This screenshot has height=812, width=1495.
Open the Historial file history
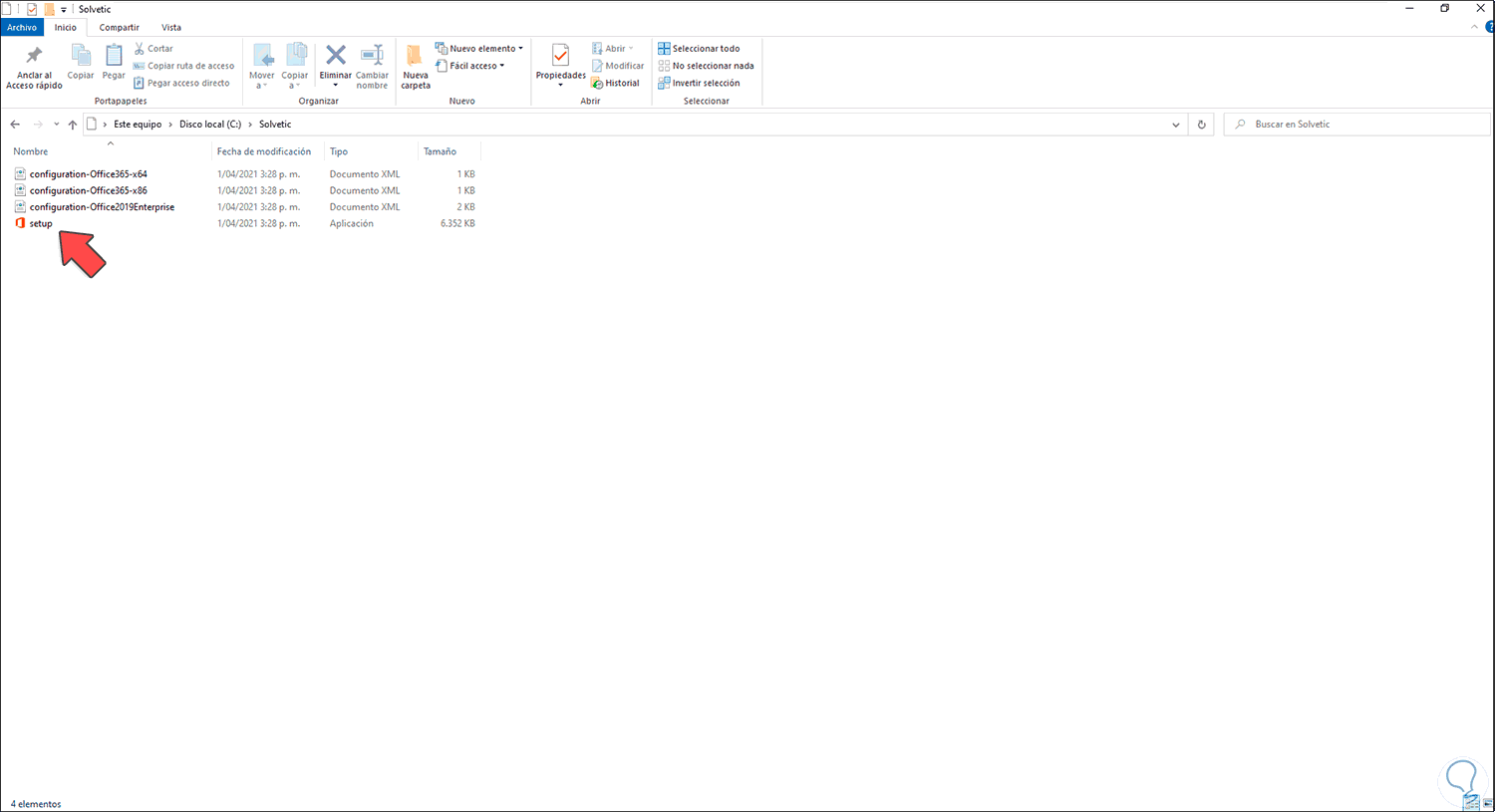coord(615,83)
